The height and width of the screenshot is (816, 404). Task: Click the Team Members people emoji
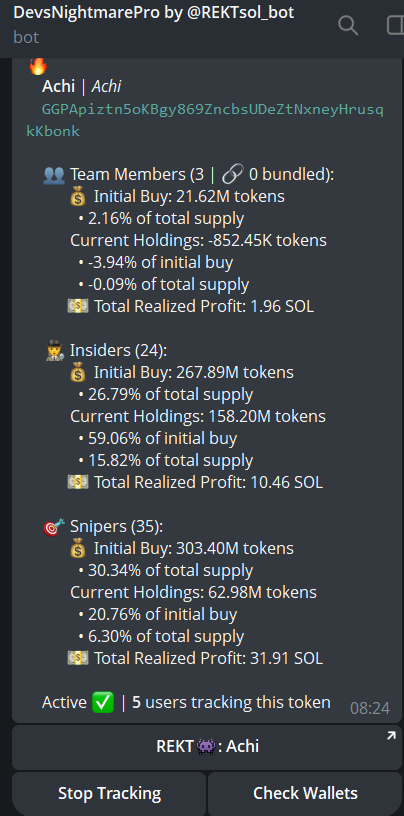coord(54,175)
